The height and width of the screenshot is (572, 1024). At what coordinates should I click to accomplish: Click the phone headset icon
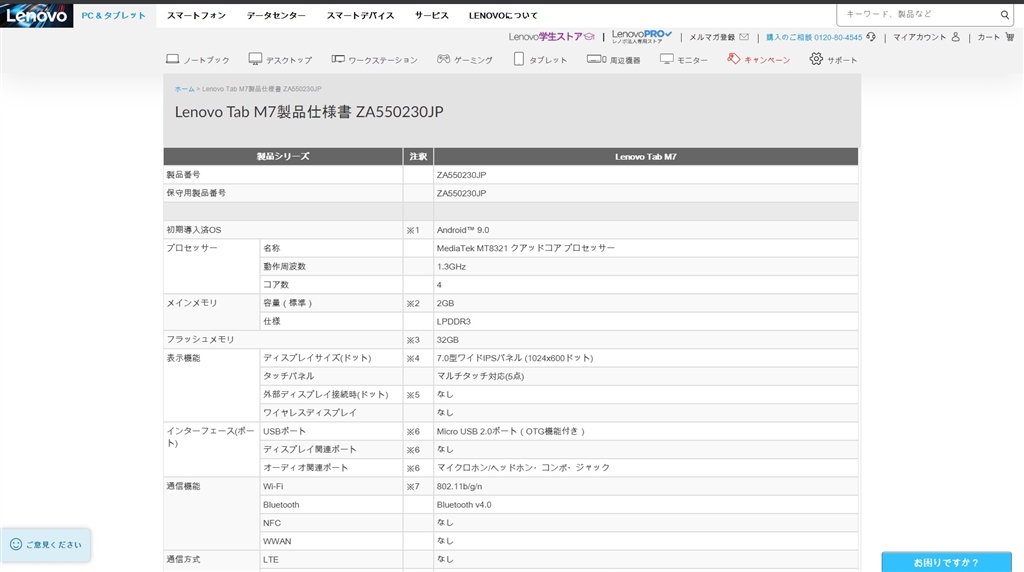pos(871,37)
